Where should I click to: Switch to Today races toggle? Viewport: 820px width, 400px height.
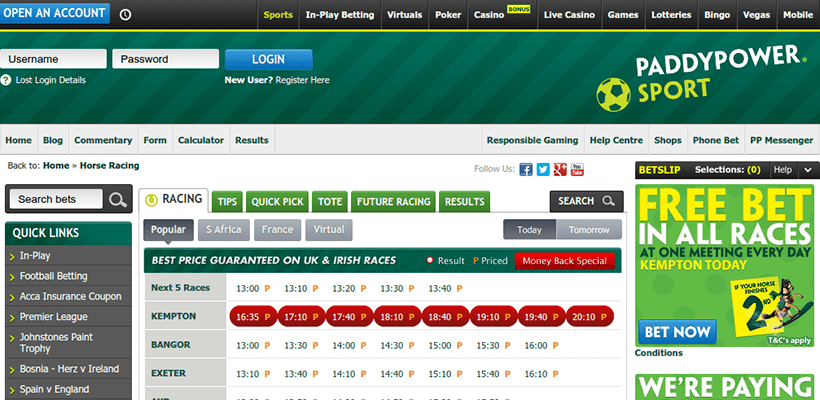point(529,230)
